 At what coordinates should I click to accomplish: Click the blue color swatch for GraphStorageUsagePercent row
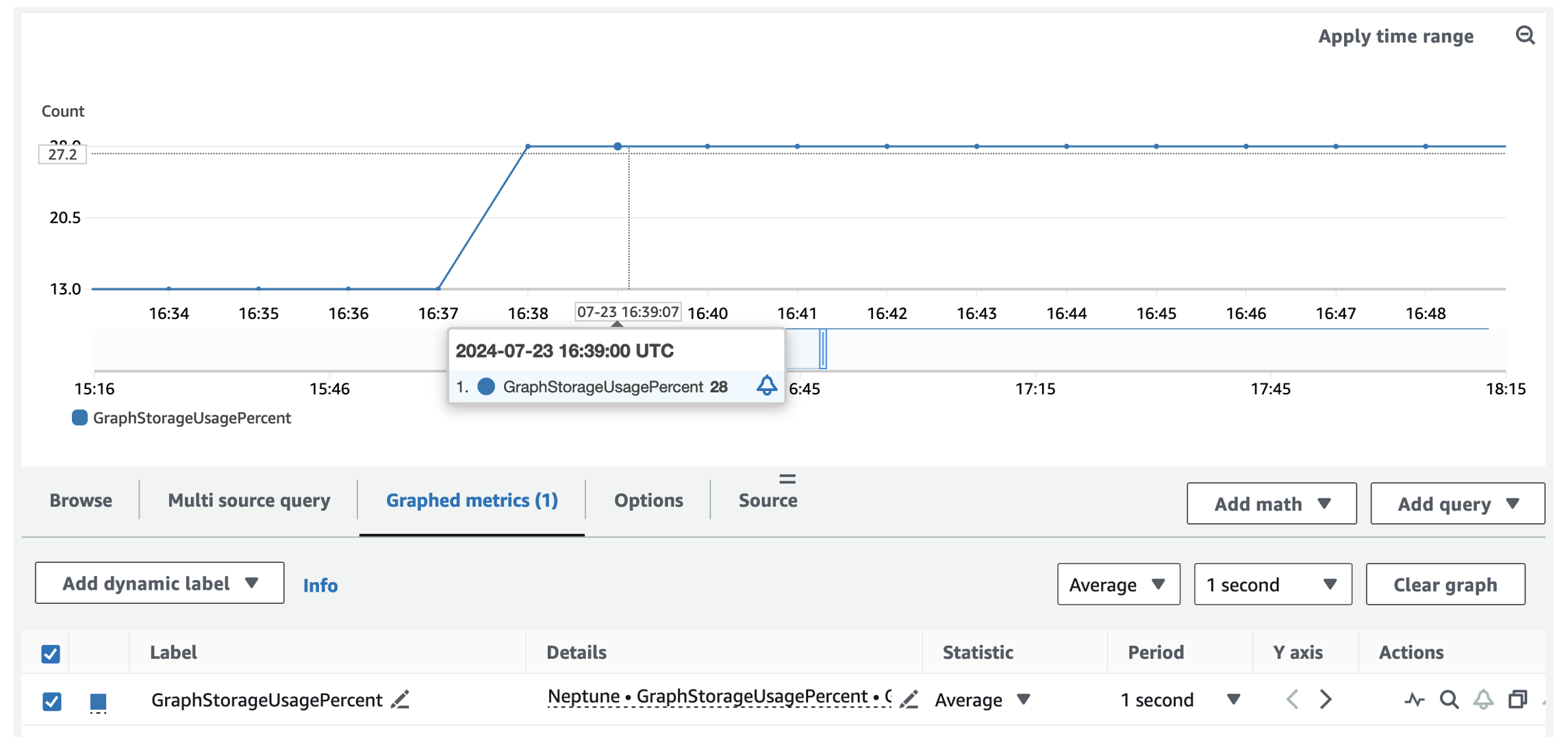(98, 701)
